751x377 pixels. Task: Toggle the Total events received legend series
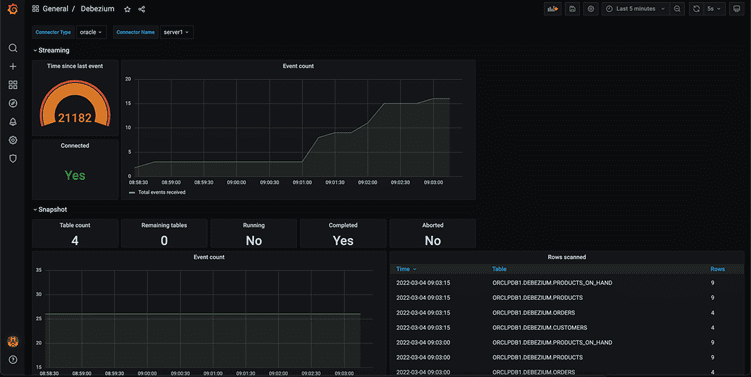point(161,192)
